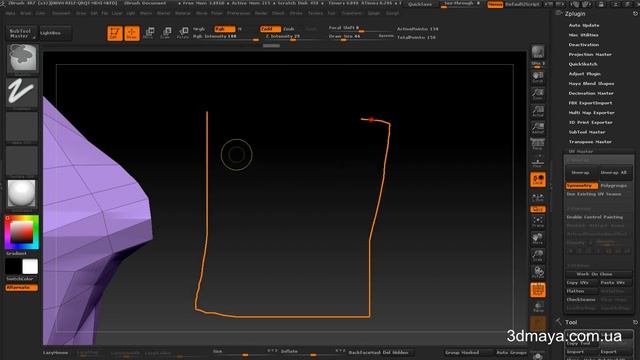Viewport: 640px width, 360px height.
Task: Click the Zoom document icon
Action: [538, 94]
